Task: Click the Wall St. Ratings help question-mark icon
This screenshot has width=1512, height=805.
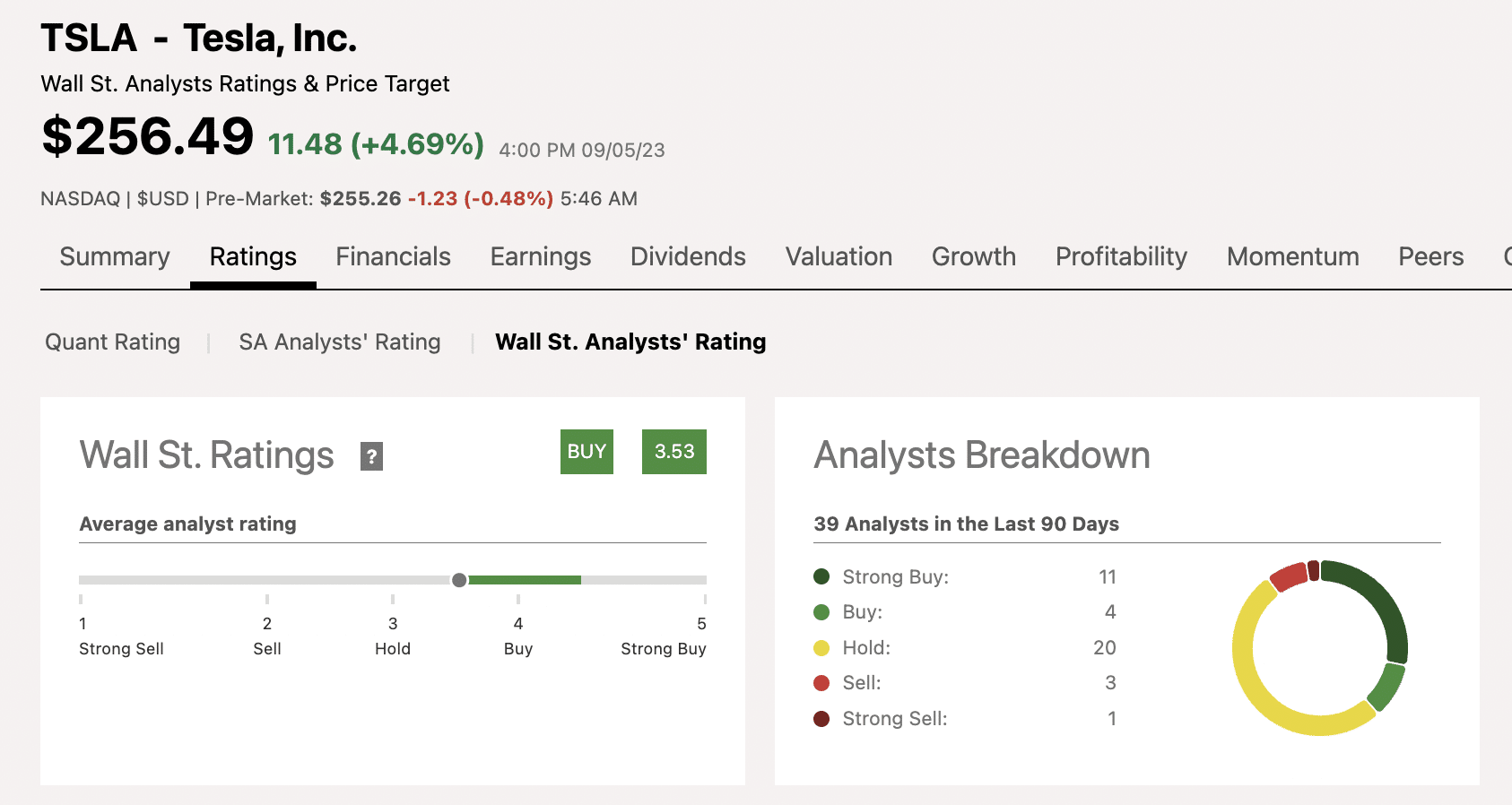Action: click(x=371, y=456)
